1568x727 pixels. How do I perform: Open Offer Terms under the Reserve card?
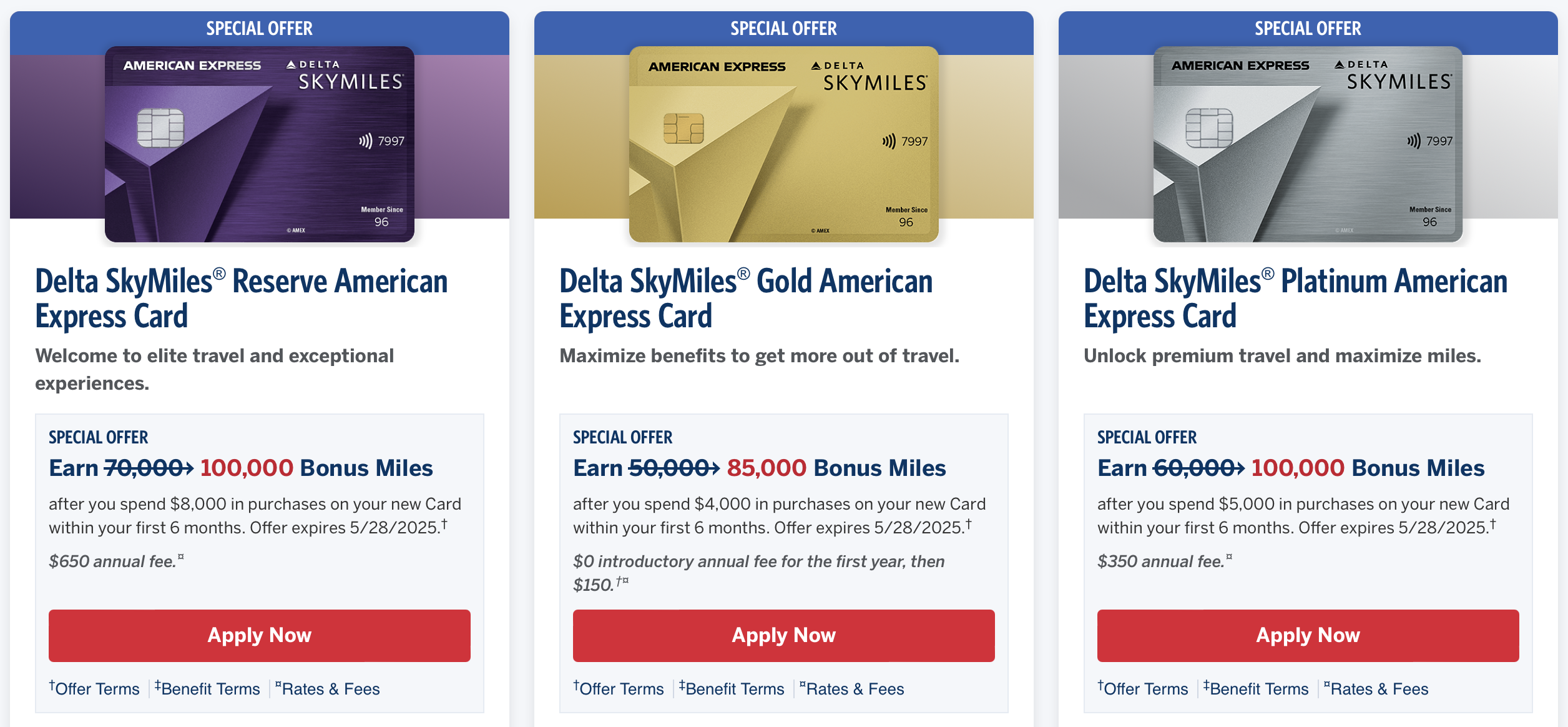pos(94,688)
